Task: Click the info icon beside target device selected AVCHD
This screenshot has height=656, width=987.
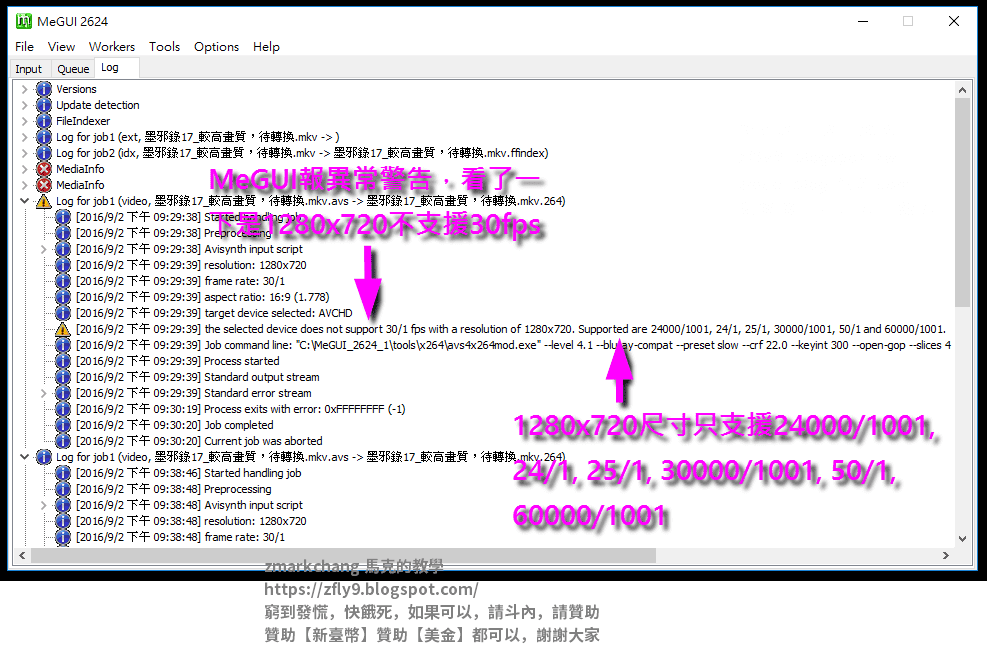Action: [63, 313]
